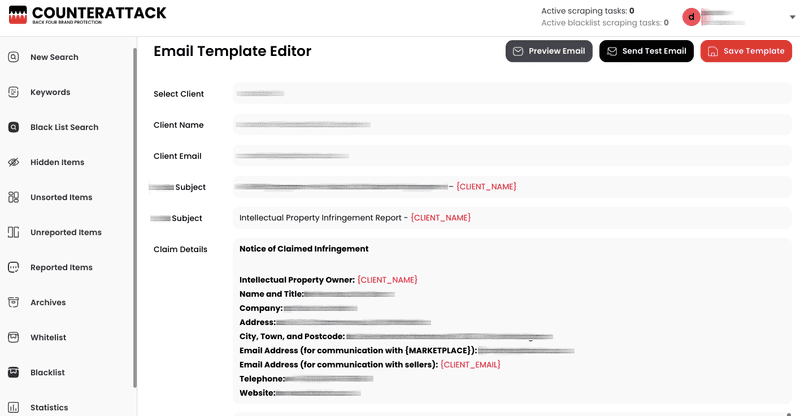Click the Preview Email button
Screen dimensions: 800x416
pyautogui.click(x=549, y=51)
